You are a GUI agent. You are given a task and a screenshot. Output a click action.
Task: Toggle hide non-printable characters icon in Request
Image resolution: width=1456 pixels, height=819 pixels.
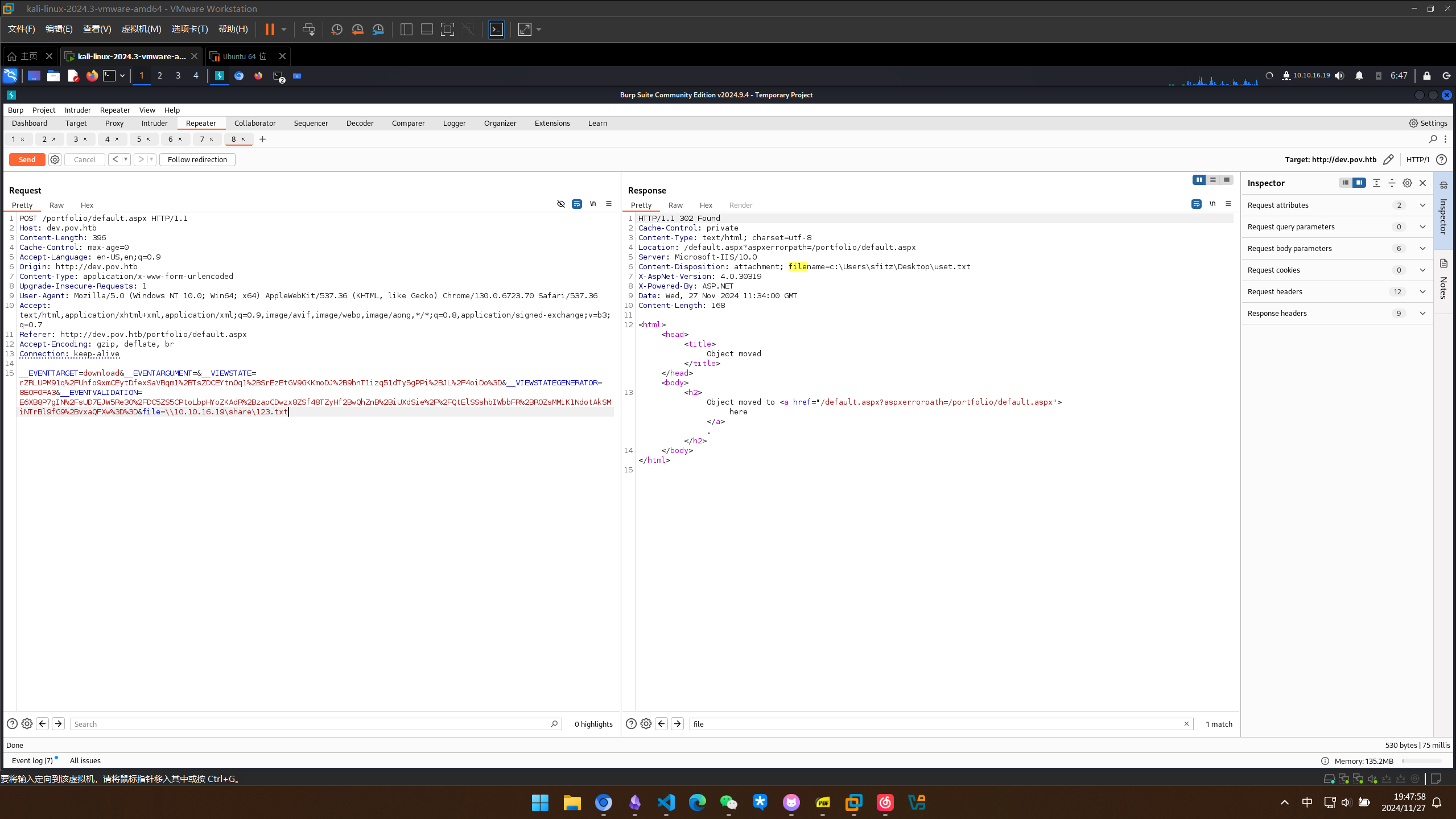coord(561,204)
